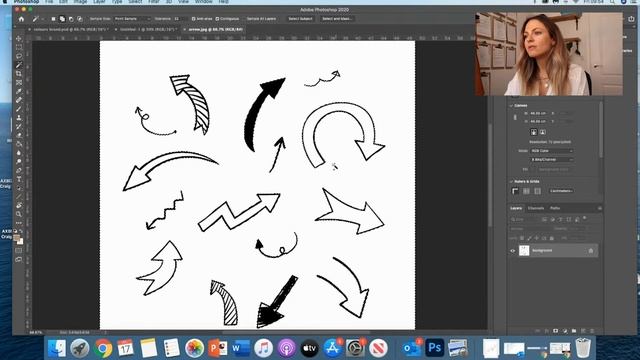Open the Layers panel menu
The image size is (640, 360).
(600, 209)
